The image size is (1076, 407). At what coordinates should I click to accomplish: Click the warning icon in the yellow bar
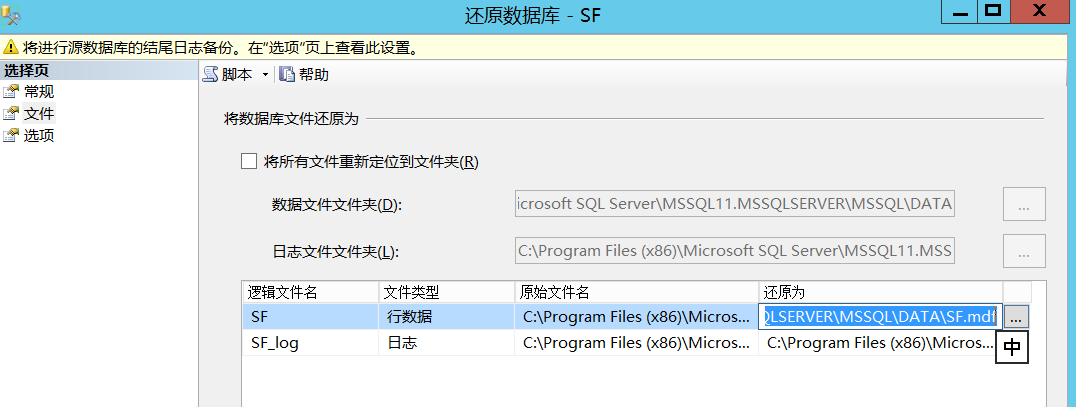click(x=11, y=47)
